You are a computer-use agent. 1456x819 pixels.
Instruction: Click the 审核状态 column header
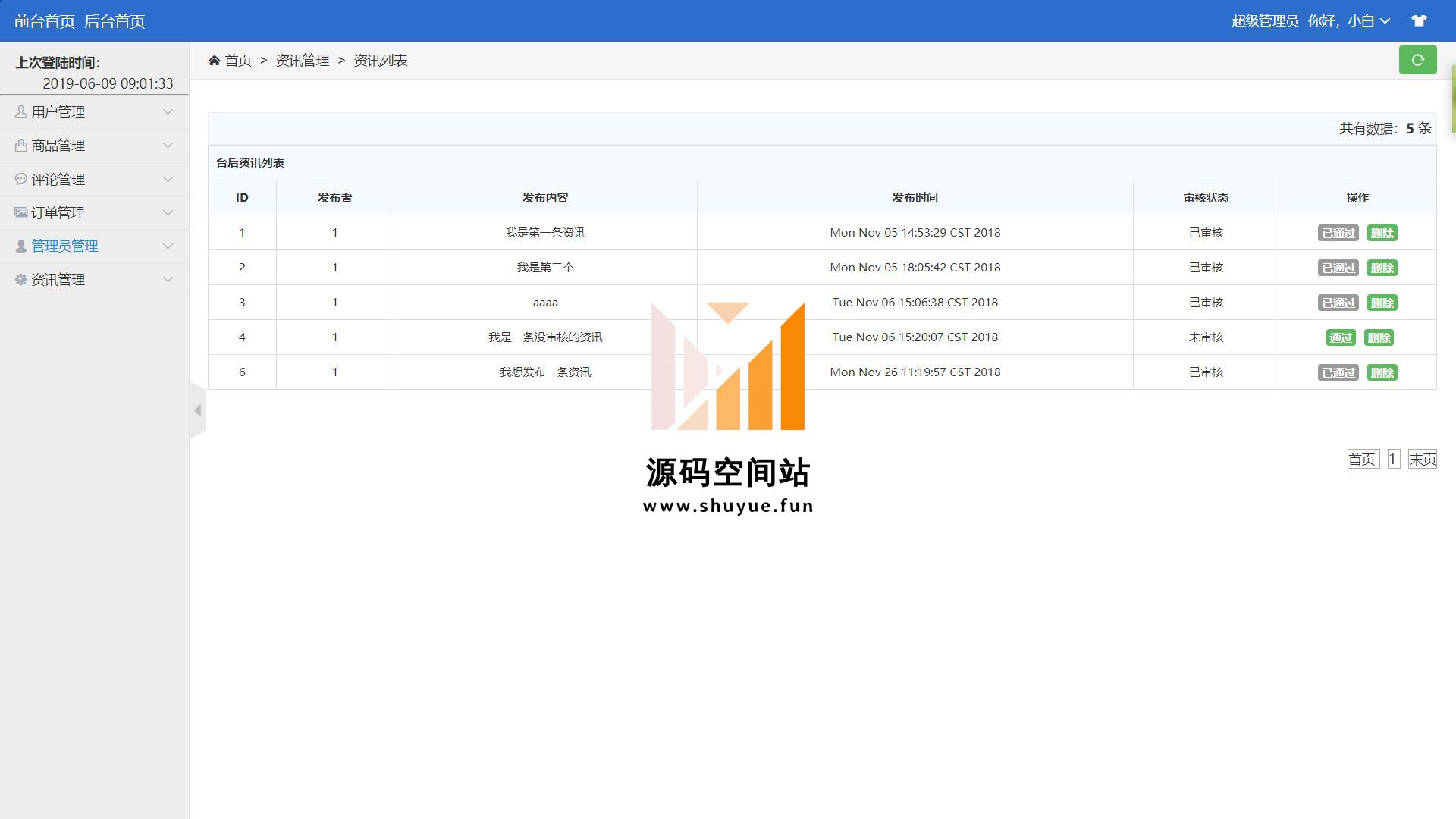point(1206,197)
